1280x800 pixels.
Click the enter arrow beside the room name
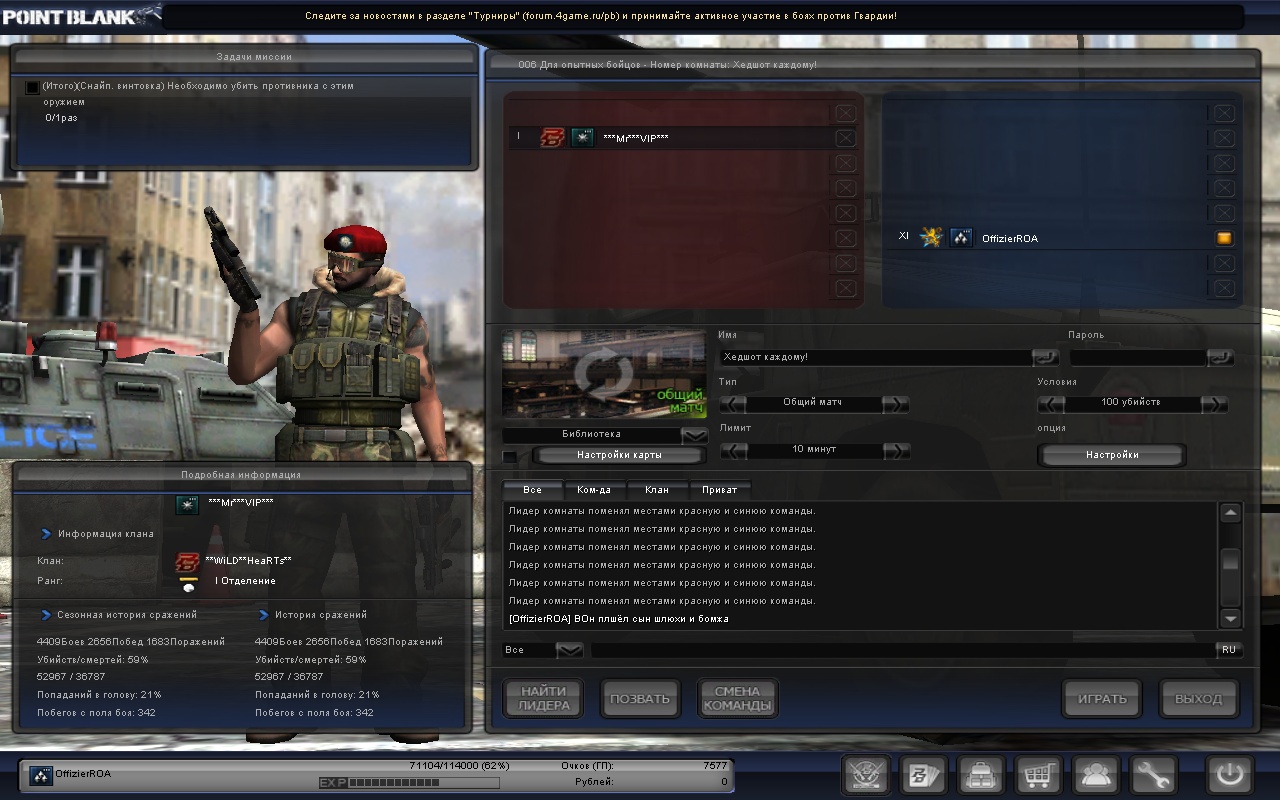coord(1045,357)
